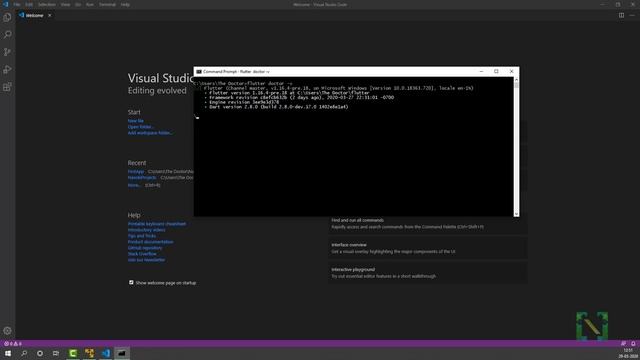The image size is (640, 360).
Task: Click the Command Prompt title bar icon
Action: 199,71
